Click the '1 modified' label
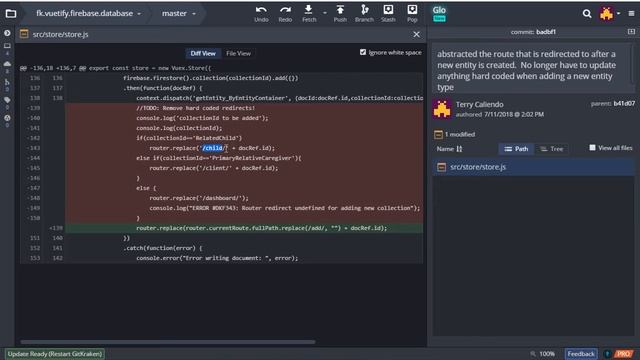 460,134
